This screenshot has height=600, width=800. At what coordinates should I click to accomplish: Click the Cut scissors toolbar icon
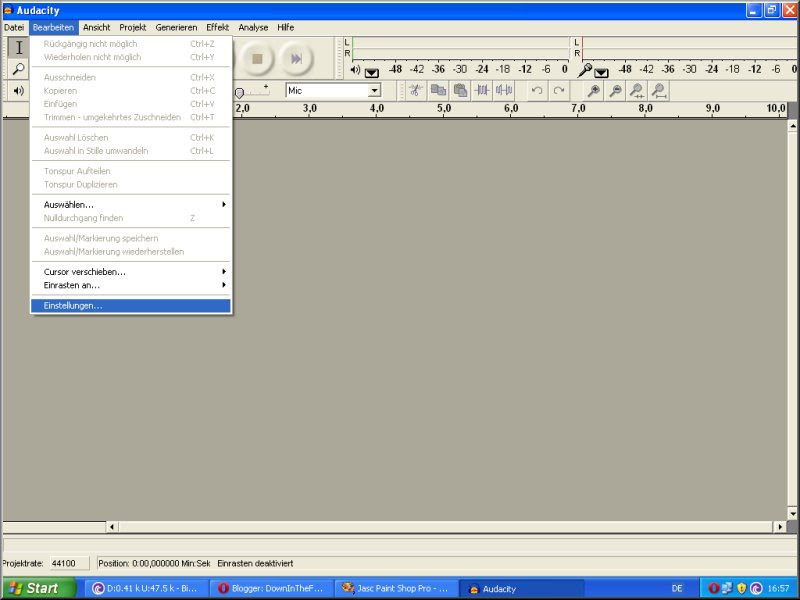click(x=416, y=91)
